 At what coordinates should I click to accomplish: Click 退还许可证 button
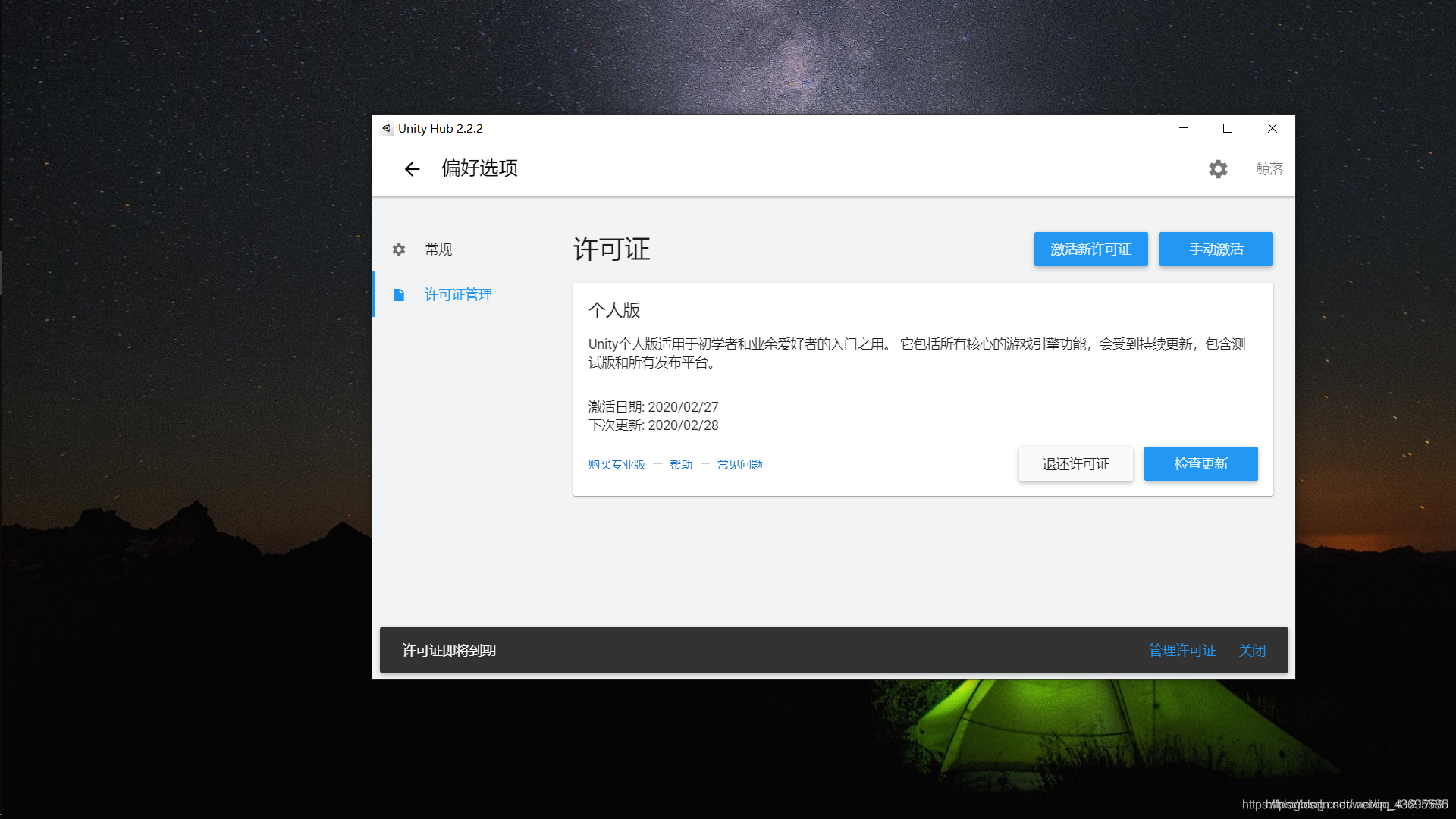click(x=1075, y=464)
